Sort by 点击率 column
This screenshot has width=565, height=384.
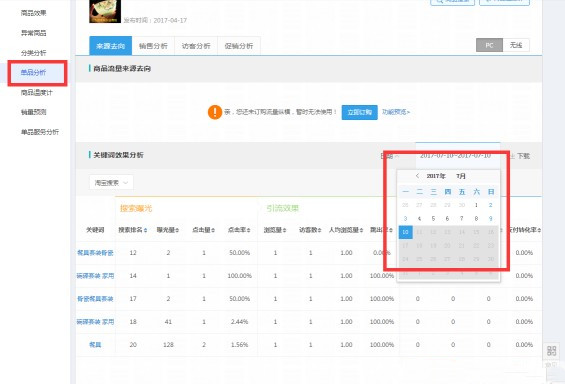239,230
